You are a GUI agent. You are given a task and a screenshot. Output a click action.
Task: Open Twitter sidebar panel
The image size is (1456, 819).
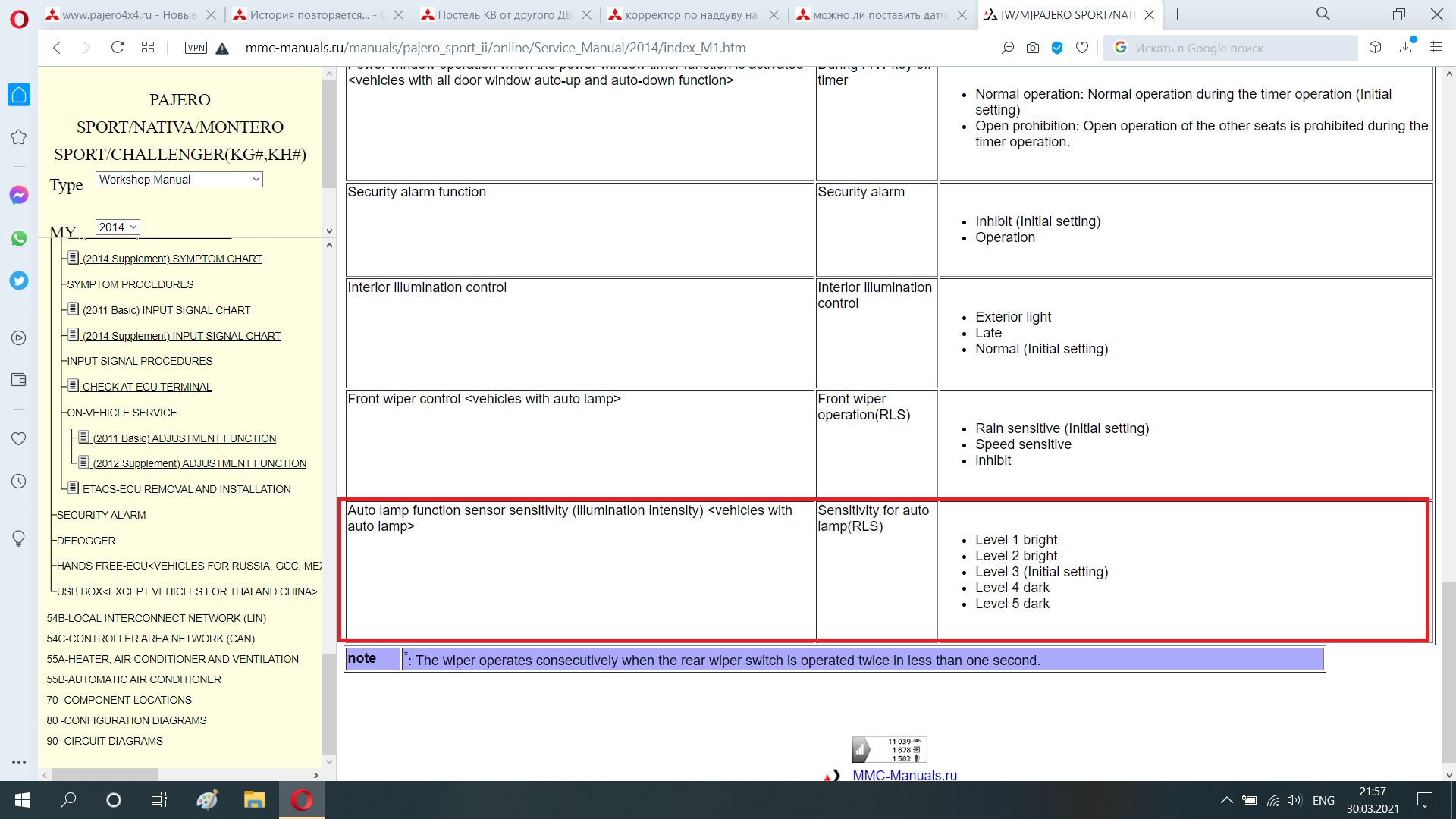[x=19, y=281]
